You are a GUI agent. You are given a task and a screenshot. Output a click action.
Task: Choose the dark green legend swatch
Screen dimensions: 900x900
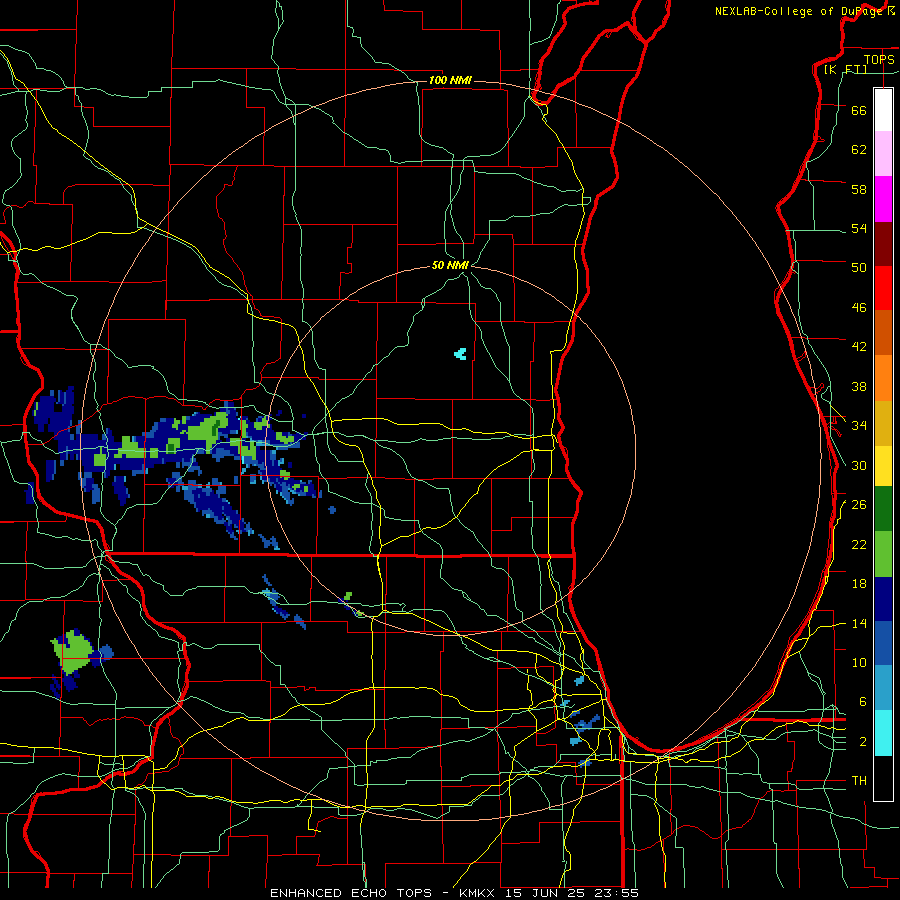883,509
